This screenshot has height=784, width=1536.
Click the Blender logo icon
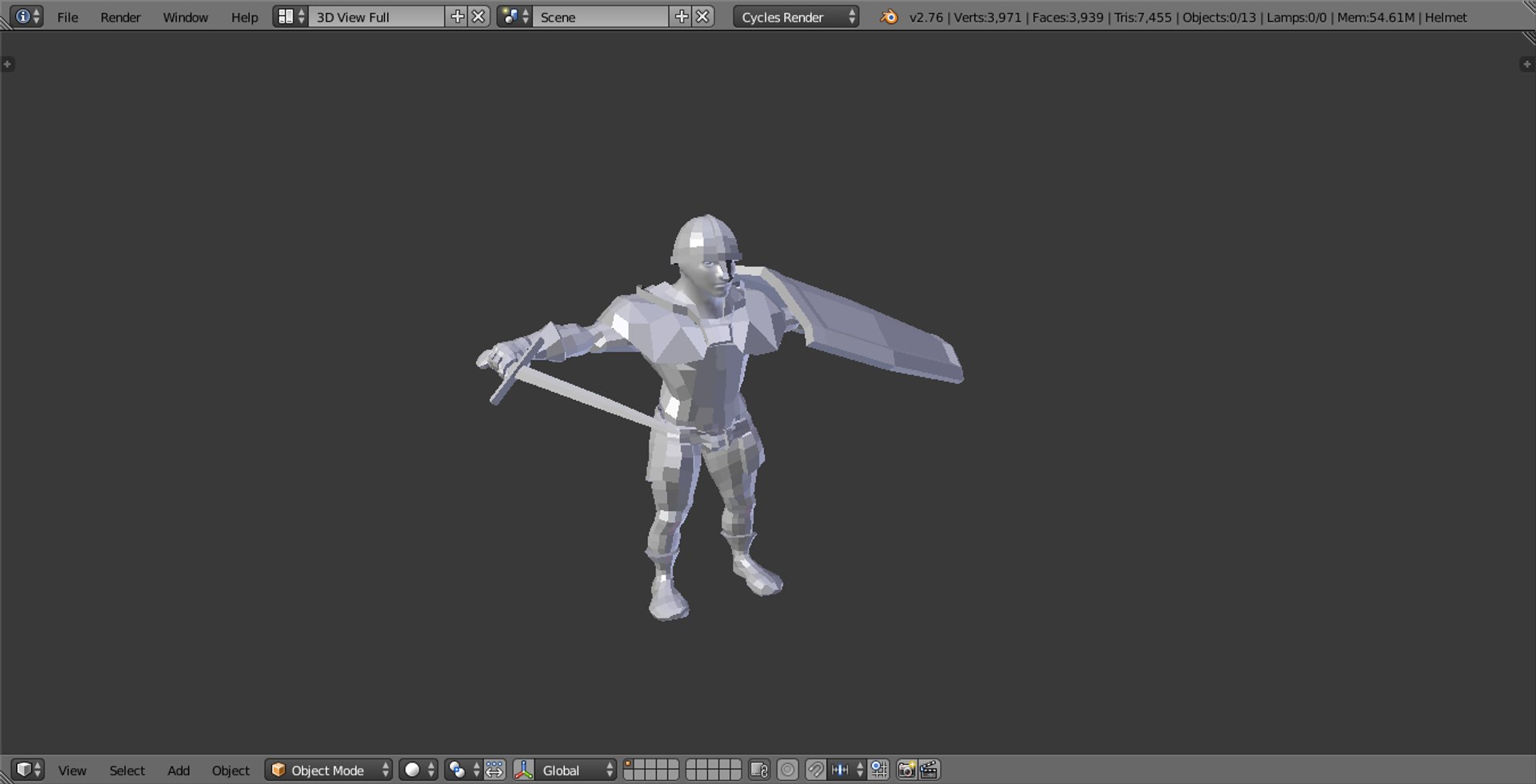click(x=889, y=17)
